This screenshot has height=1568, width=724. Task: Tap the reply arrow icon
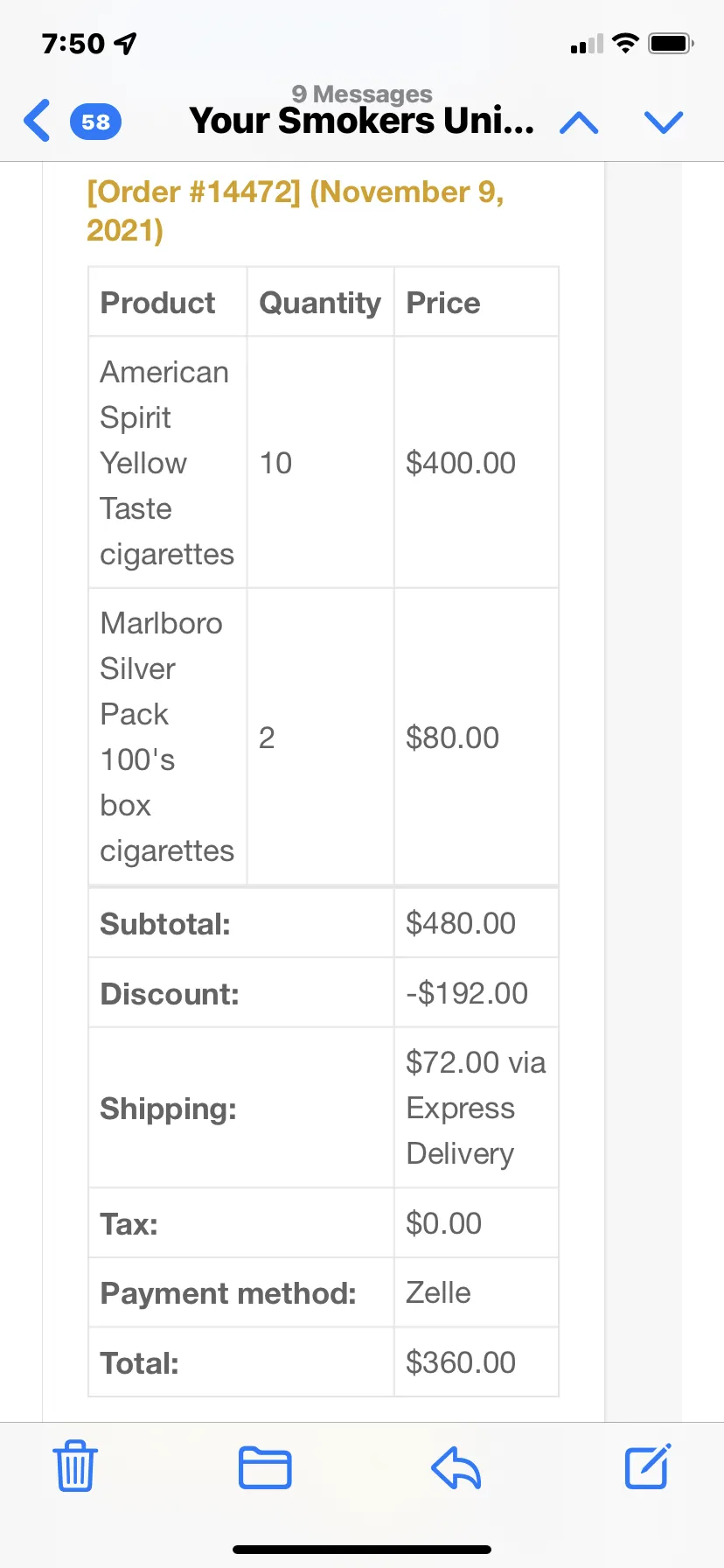(x=456, y=1467)
